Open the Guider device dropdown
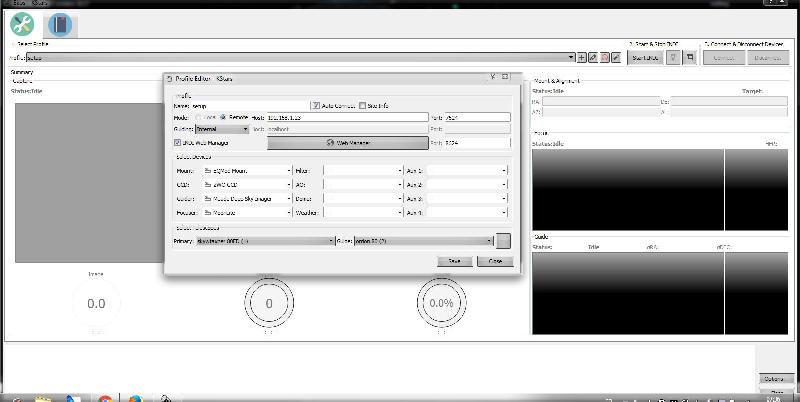 tap(247, 199)
